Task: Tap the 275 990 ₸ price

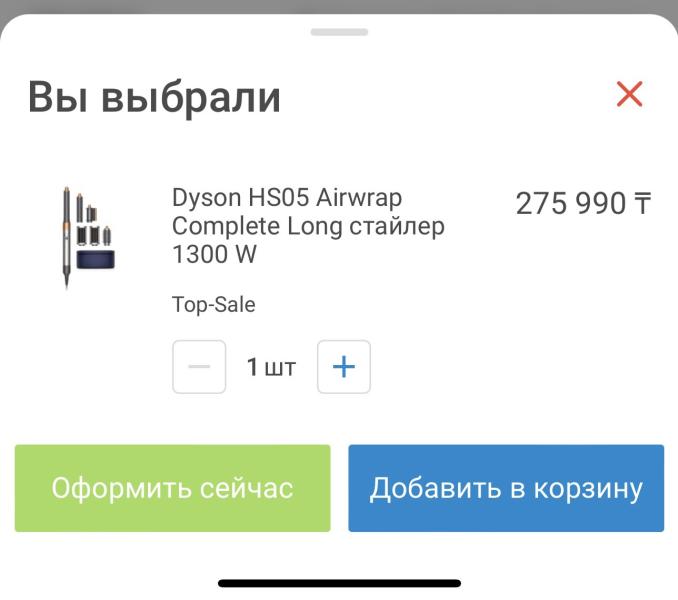Action: [x=583, y=203]
